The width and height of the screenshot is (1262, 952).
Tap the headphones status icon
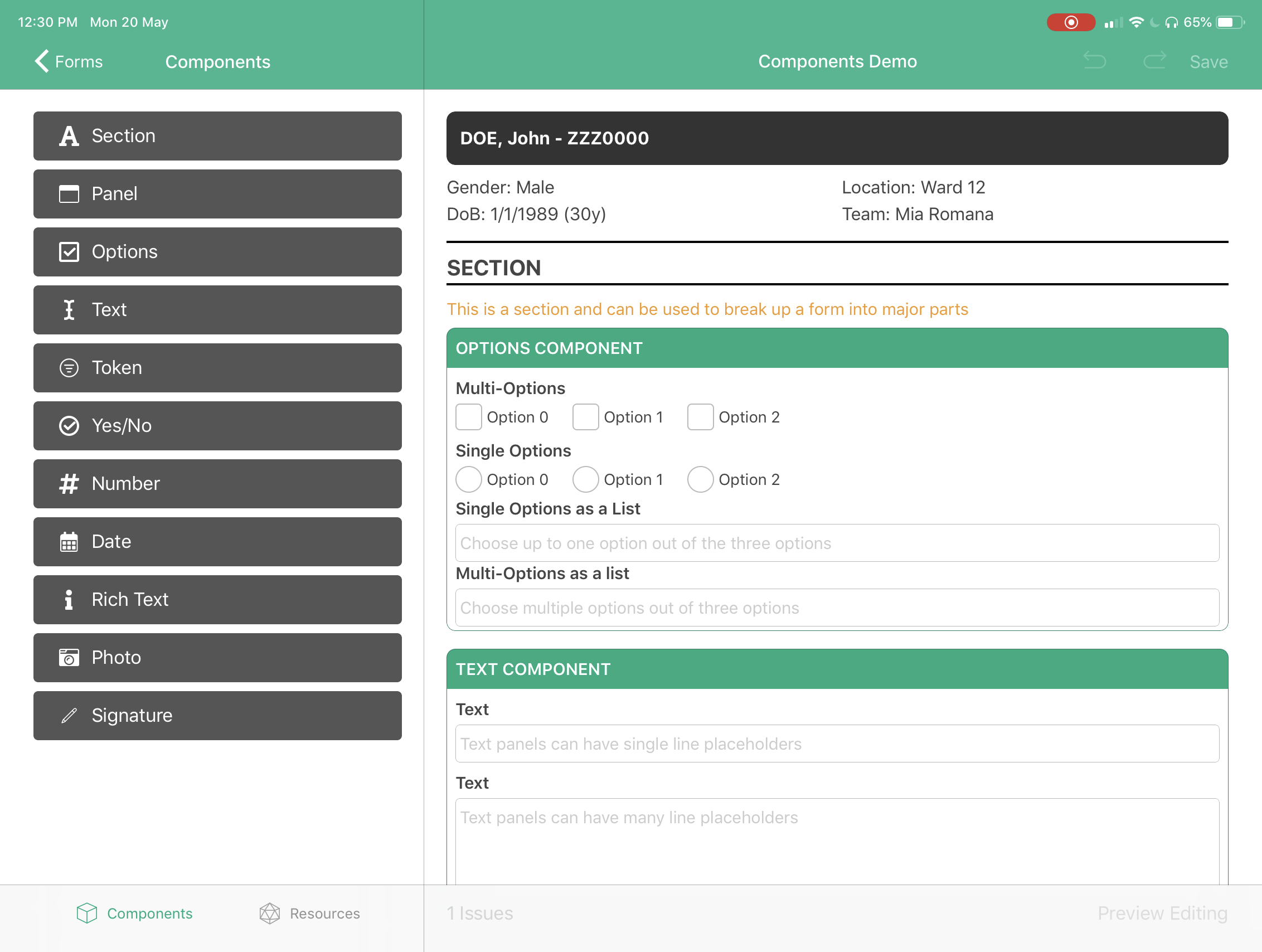[x=1172, y=22]
